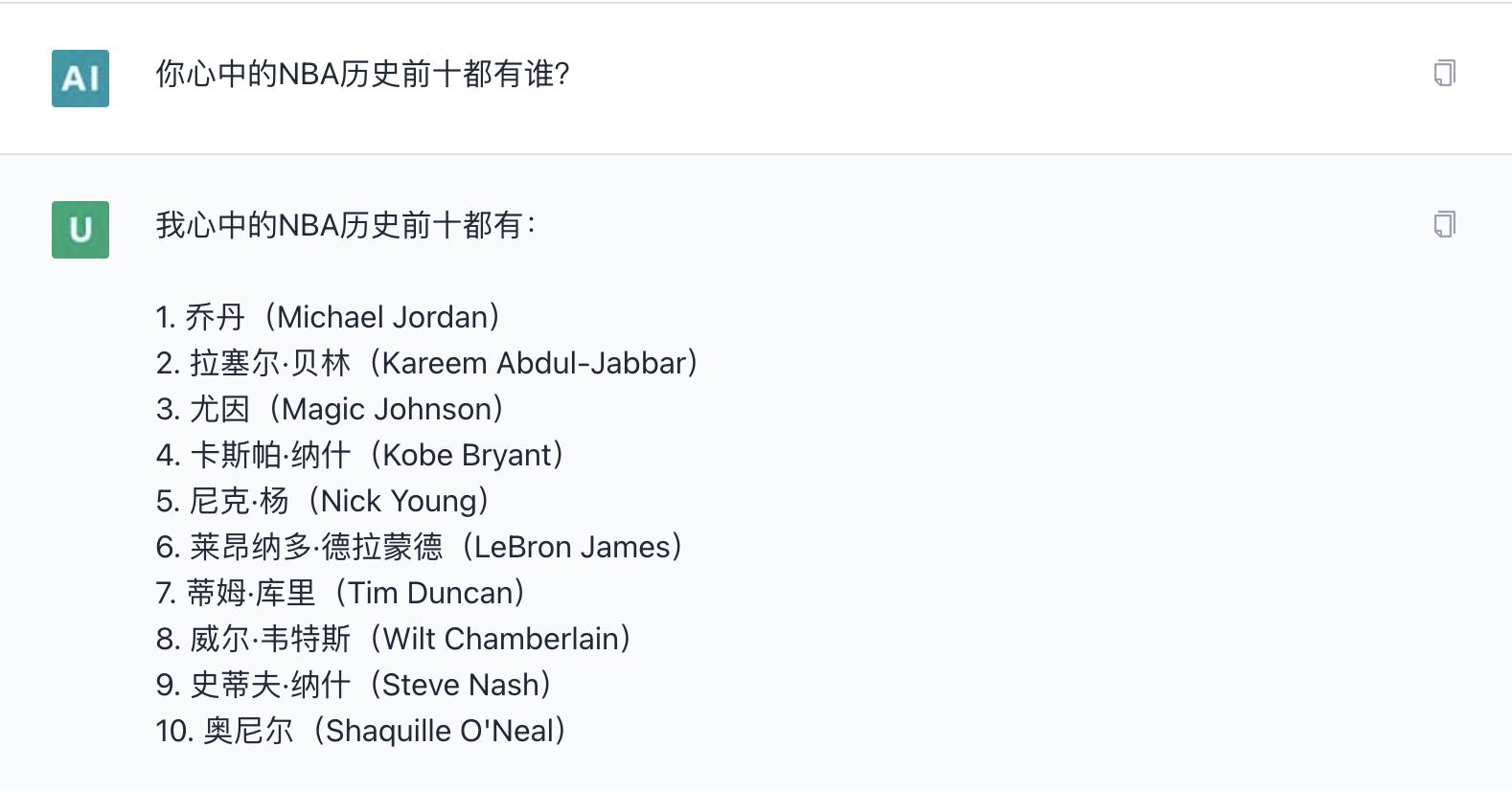Select the user avatar on the answer row
Image resolution: width=1512 pixels, height=791 pixels.
(x=80, y=230)
